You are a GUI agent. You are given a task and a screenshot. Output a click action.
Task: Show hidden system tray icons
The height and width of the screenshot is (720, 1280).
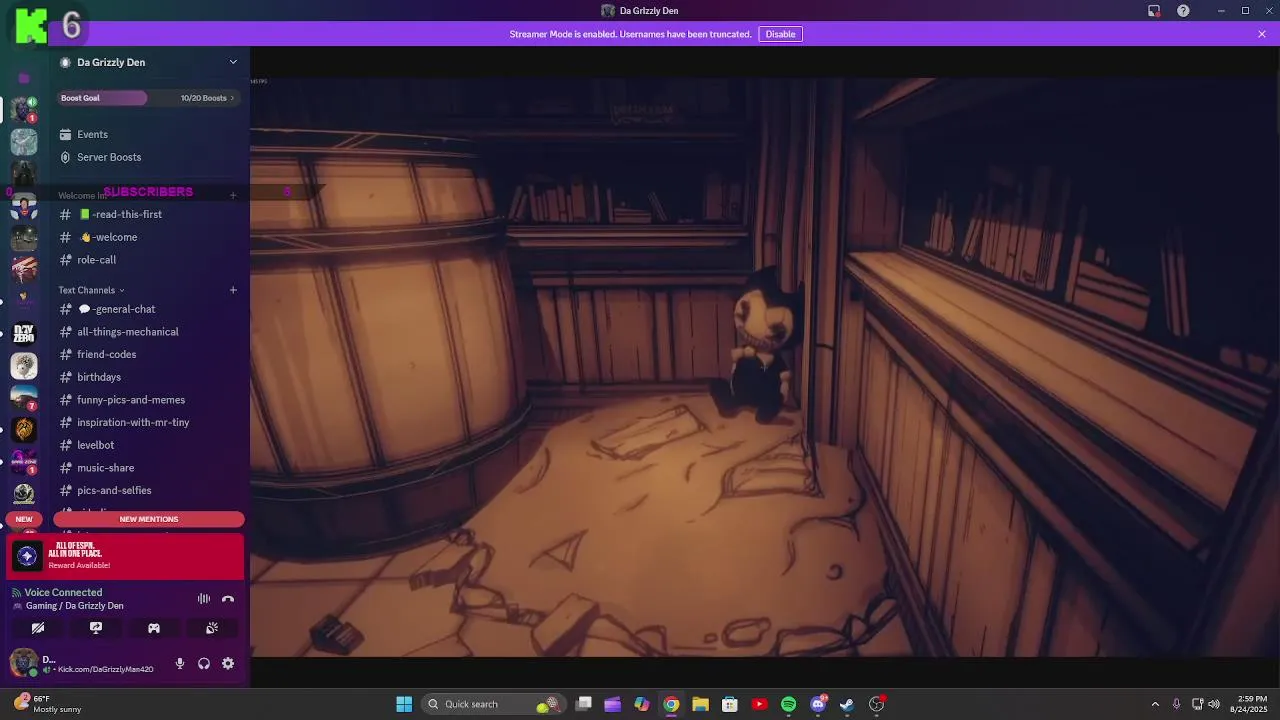(1155, 704)
